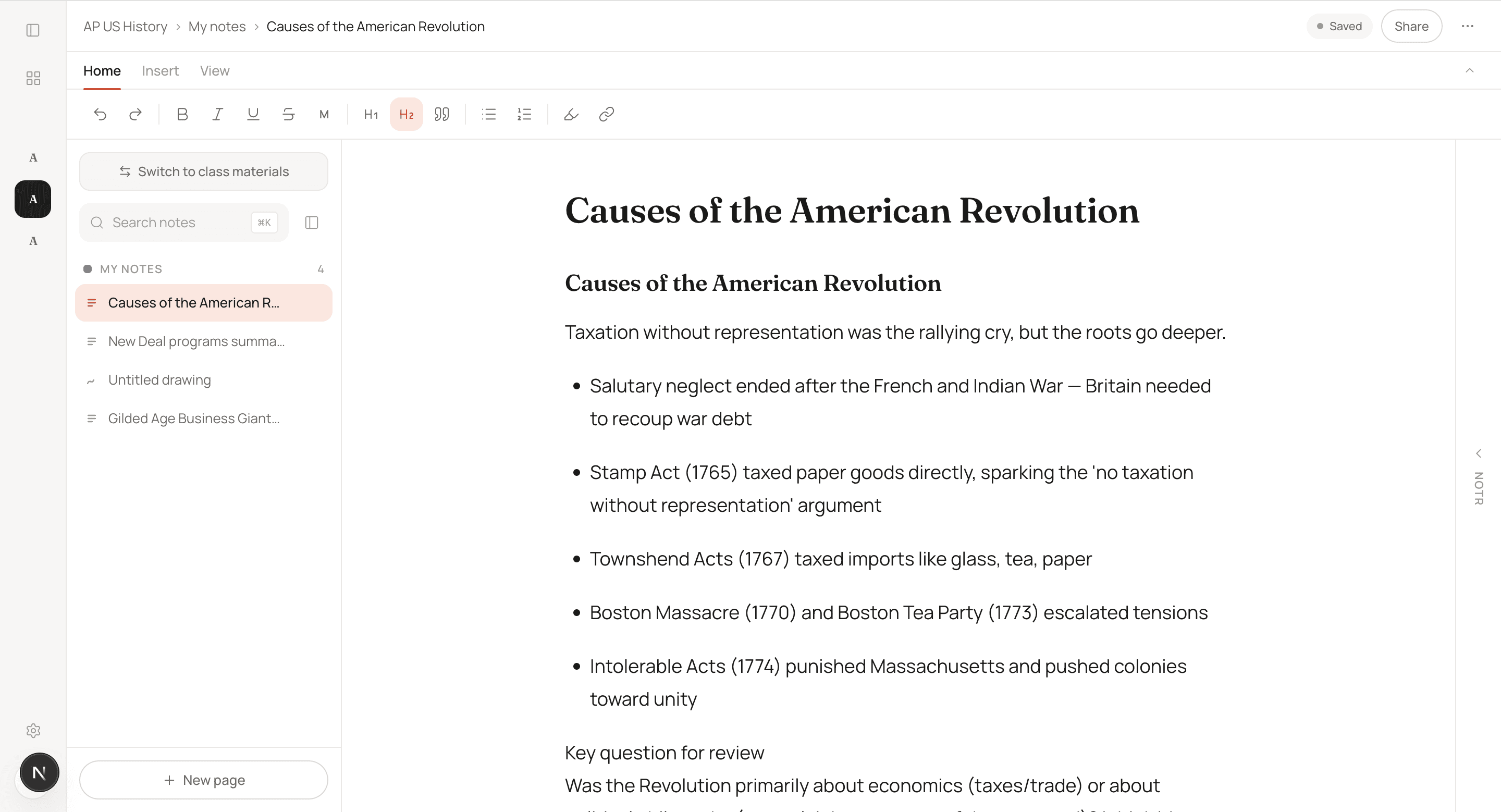The height and width of the screenshot is (812, 1501).
Task: Click the Undo arrow icon
Action: (x=100, y=114)
